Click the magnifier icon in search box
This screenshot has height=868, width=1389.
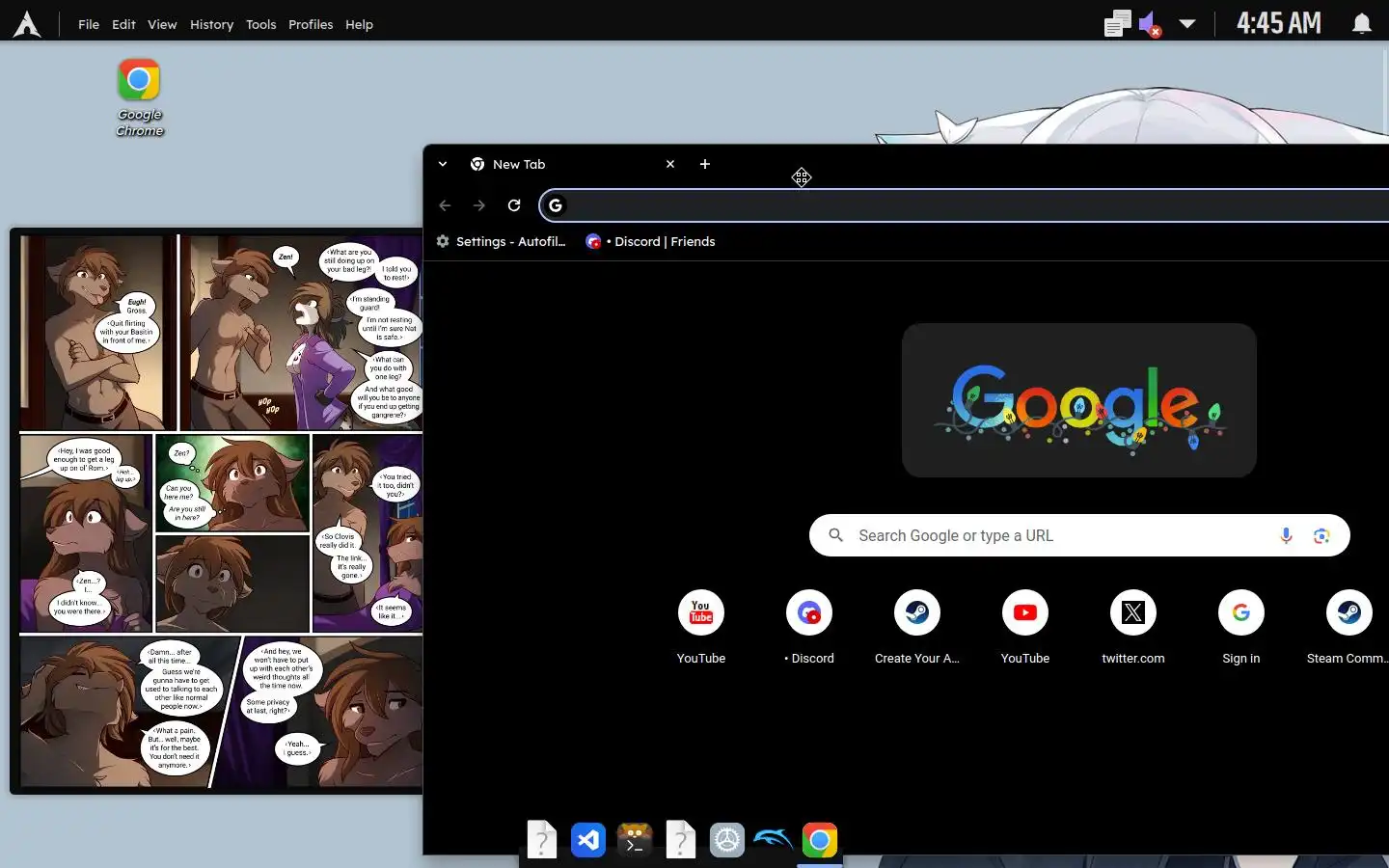[836, 535]
